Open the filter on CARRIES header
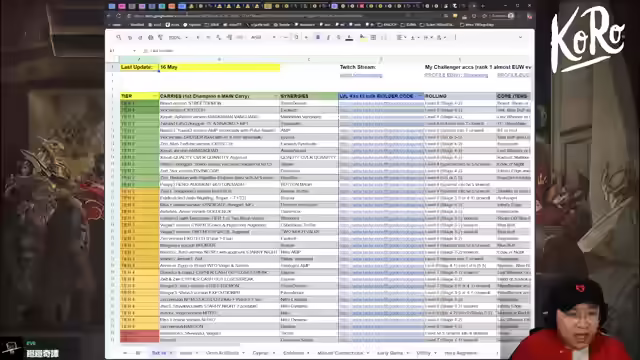Image resolution: width=640 pixels, height=360 pixels. tap(276, 96)
